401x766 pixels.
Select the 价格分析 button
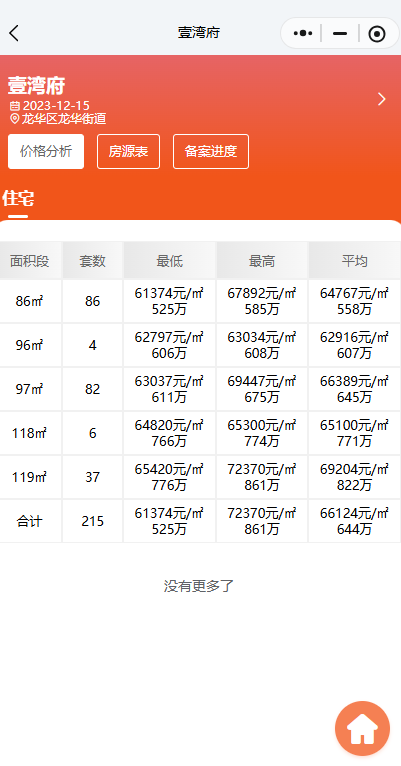click(46, 151)
